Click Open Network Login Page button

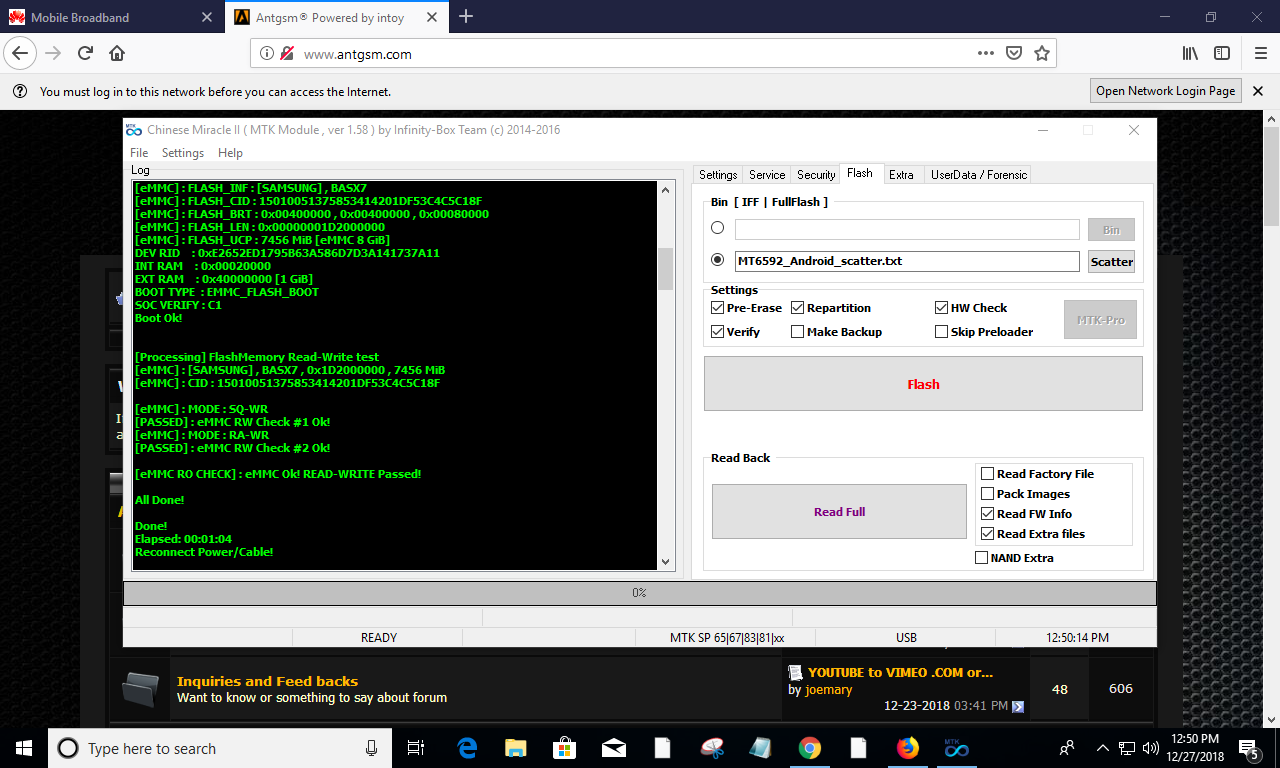point(1165,91)
